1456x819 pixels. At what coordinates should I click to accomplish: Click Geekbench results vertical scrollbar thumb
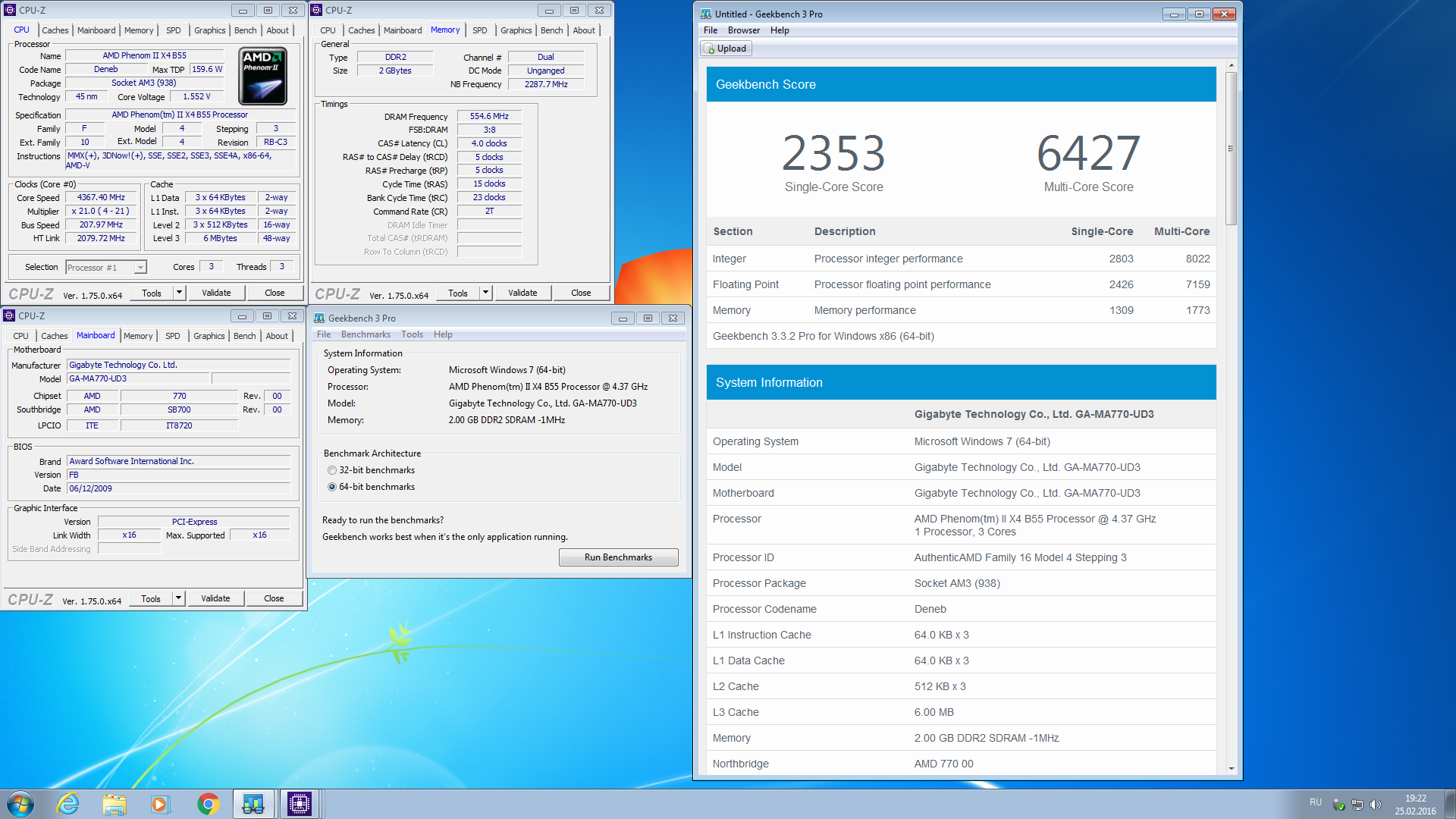point(1231,148)
